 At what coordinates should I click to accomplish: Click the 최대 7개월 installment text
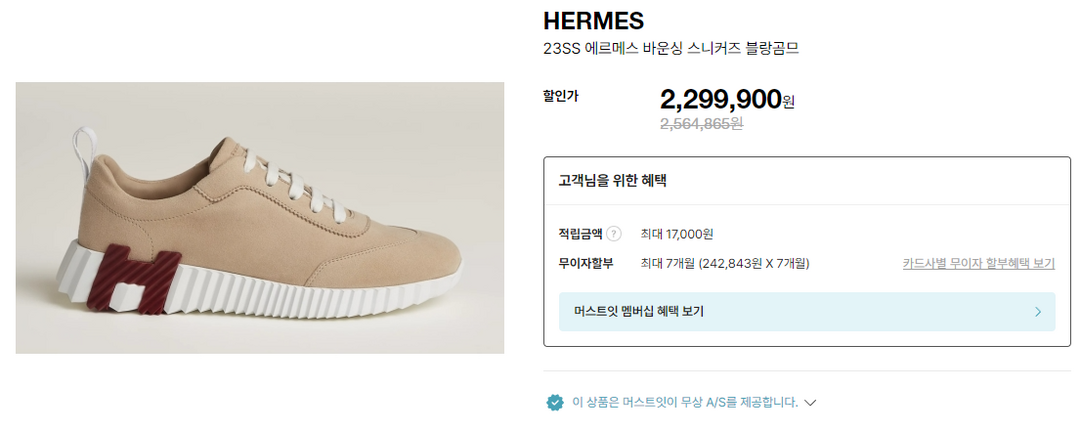[725, 264]
